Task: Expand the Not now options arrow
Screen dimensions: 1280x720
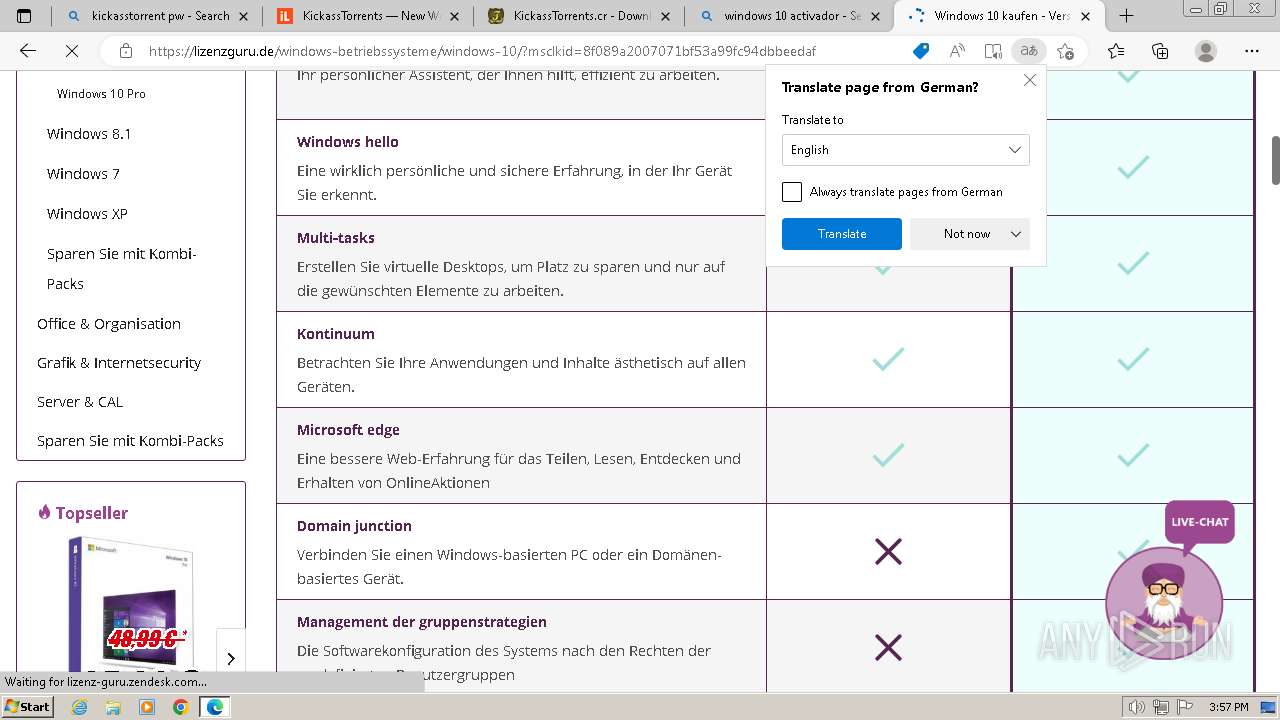Action: coord(1016,234)
